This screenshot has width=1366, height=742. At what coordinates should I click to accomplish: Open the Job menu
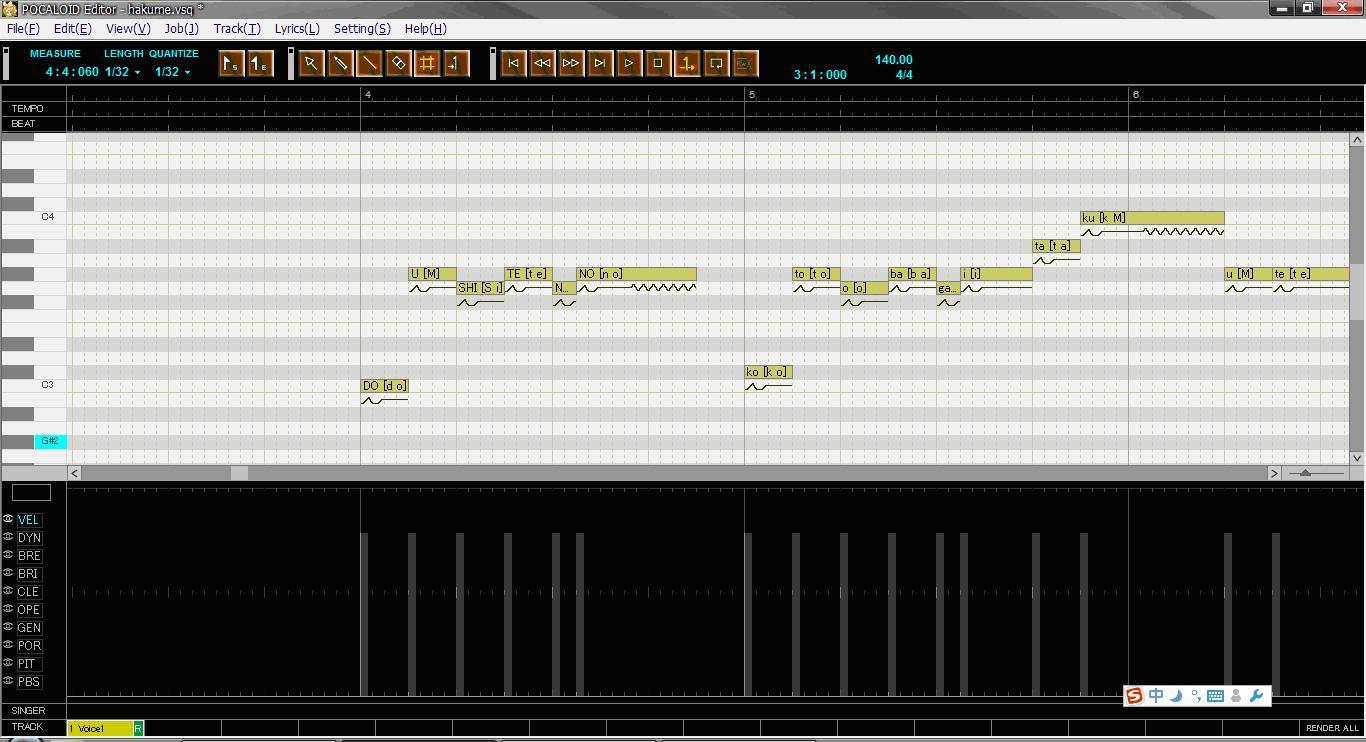[x=181, y=29]
